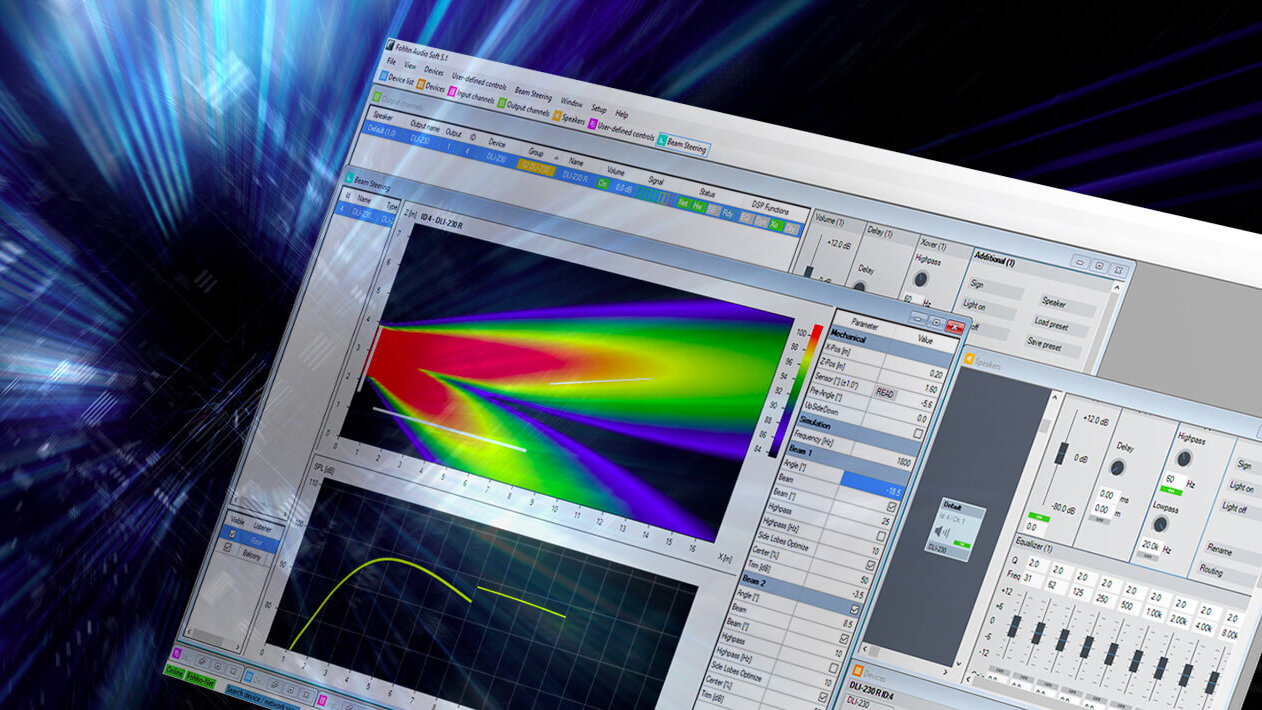The image size is (1262, 710).
Task: Click the Output channels window title icon
Action: point(377,96)
